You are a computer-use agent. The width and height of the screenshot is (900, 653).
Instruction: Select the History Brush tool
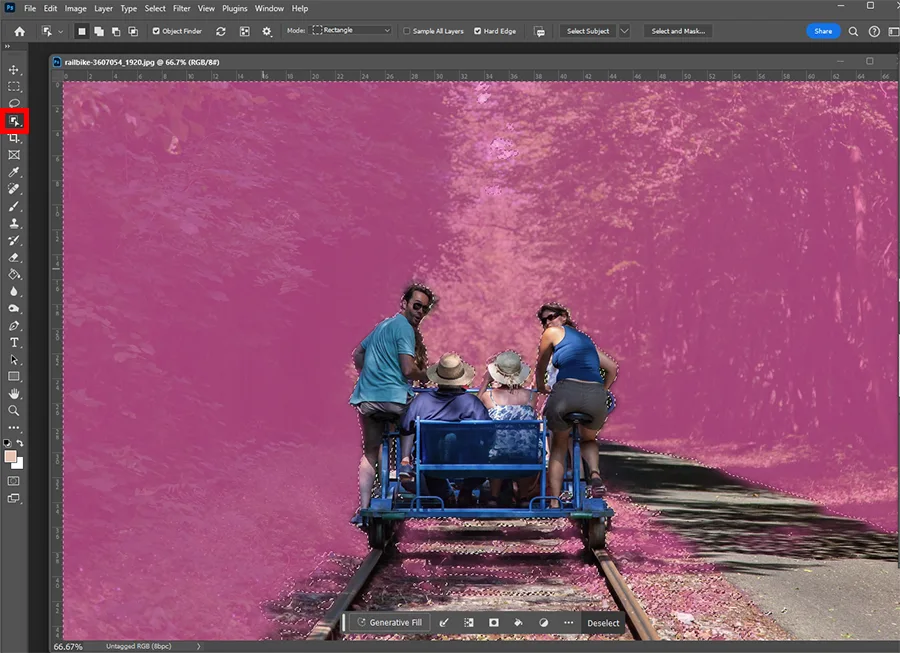(x=14, y=240)
